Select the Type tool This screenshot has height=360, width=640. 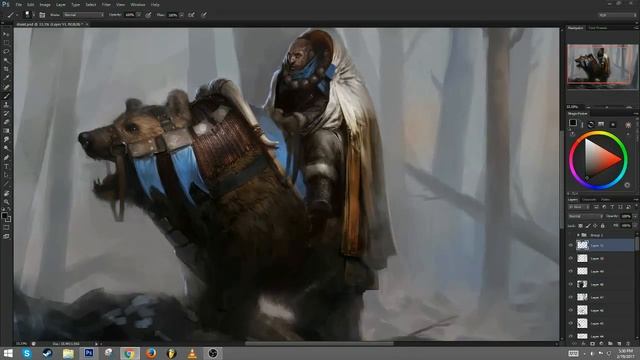(x=6, y=166)
